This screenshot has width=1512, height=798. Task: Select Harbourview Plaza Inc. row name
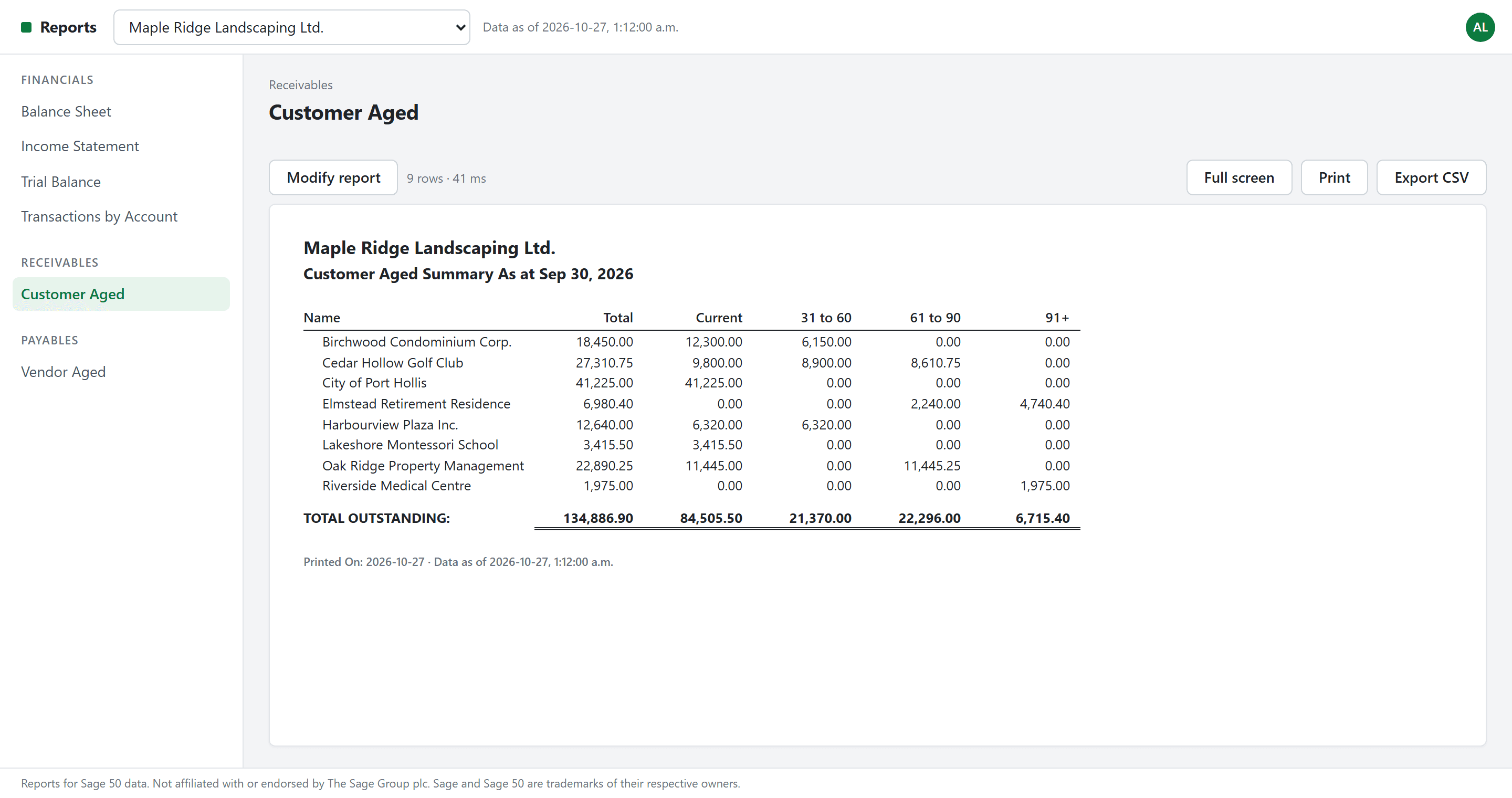(x=390, y=424)
